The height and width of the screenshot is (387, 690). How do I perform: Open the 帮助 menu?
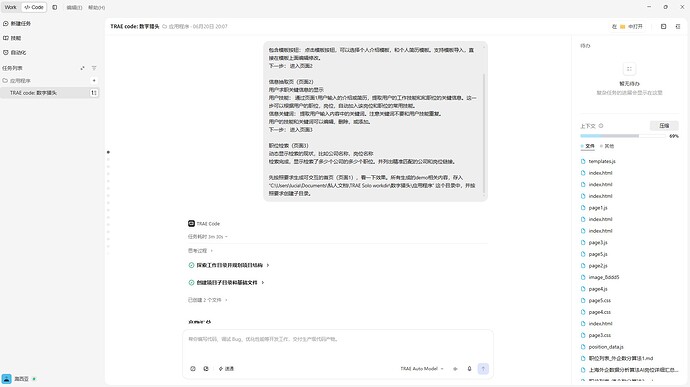(96, 7)
